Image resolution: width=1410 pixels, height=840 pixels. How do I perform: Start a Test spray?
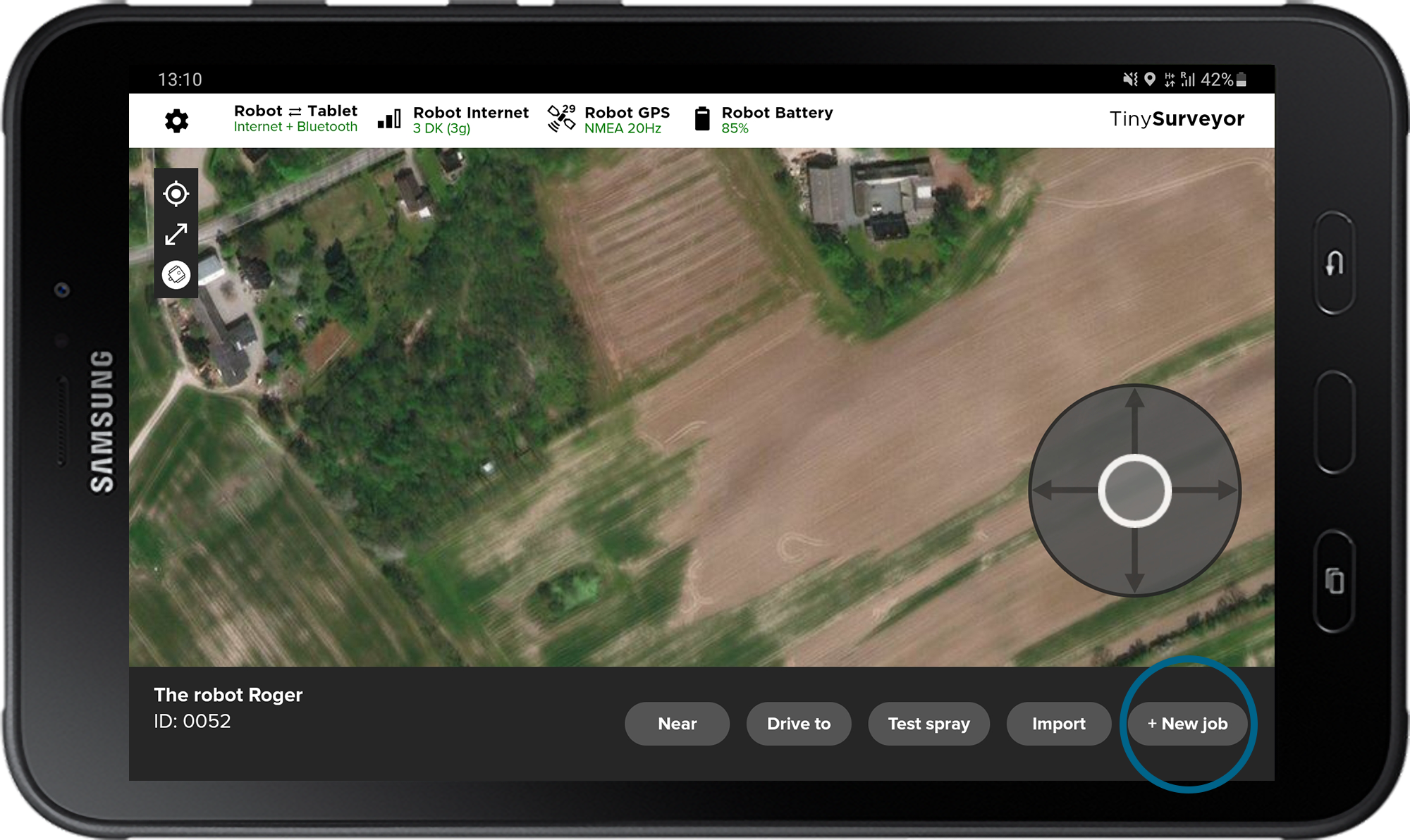(928, 724)
